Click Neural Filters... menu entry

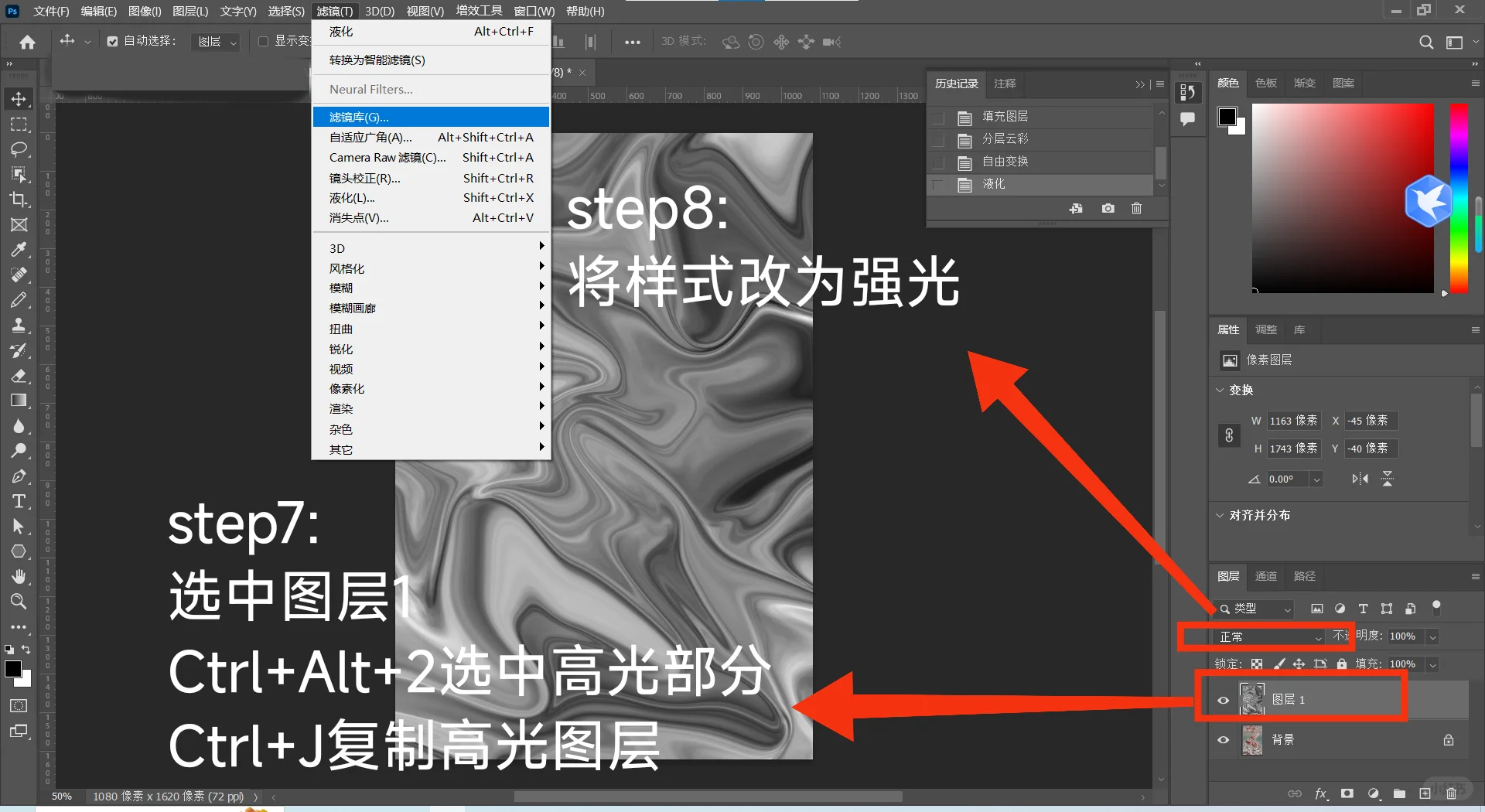tap(431, 89)
